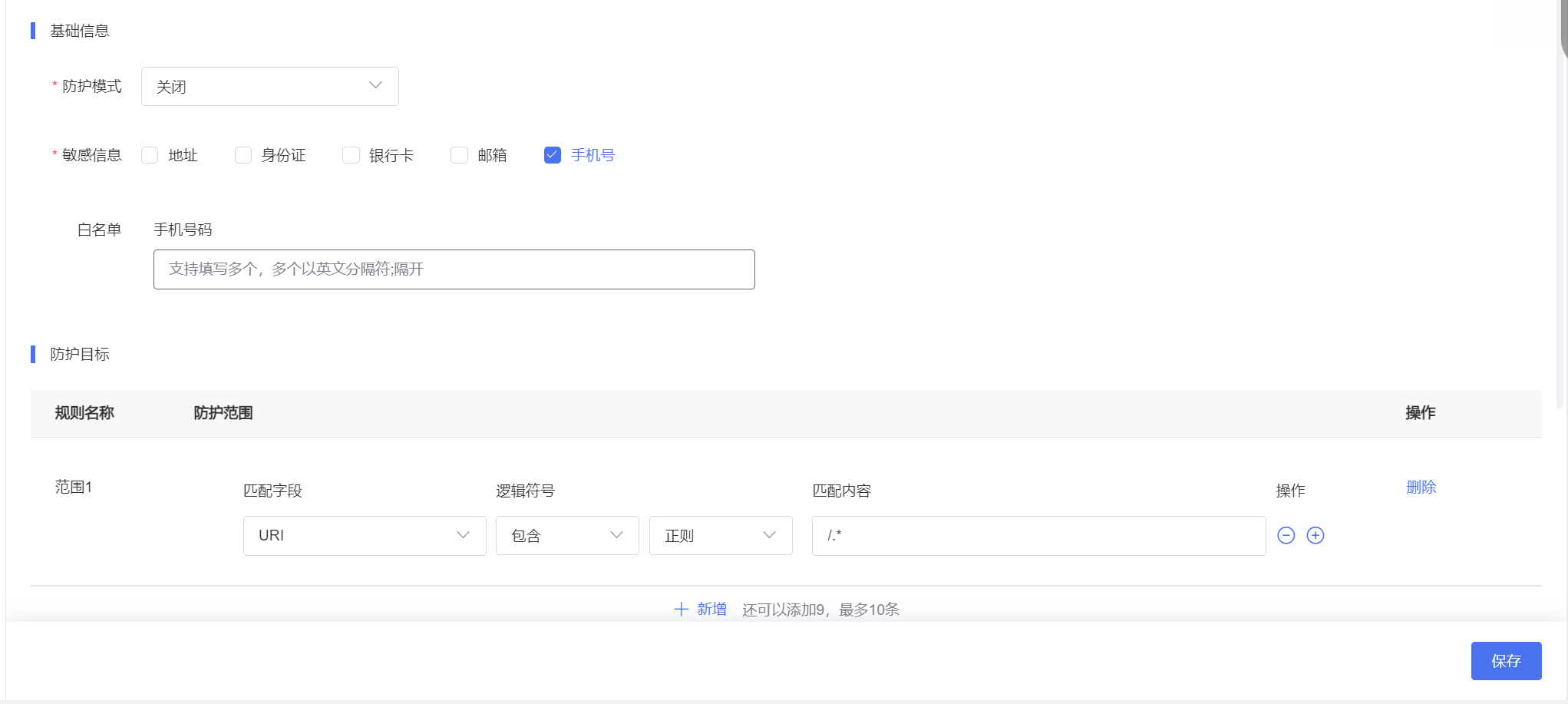Focus the 手机号码 whitelist input field
Viewport: 1568px width, 704px height.
pos(454,269)
